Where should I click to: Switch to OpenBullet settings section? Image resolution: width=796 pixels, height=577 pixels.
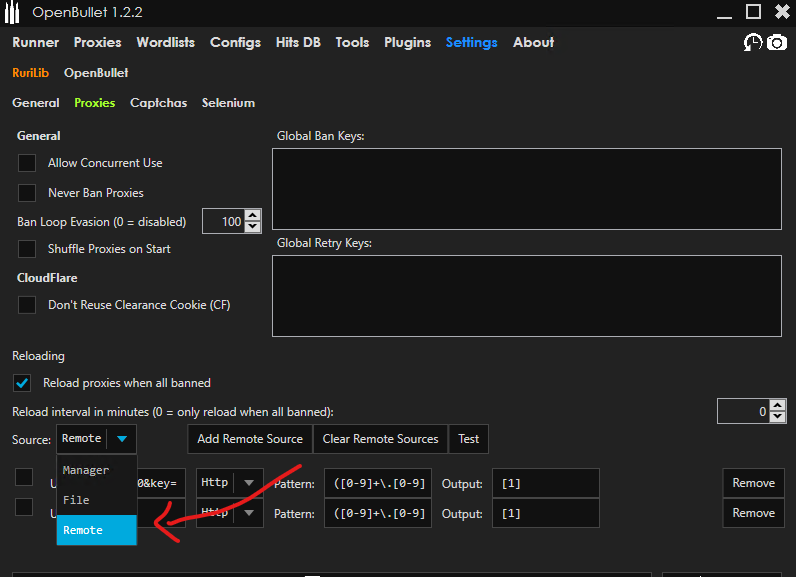96,73
